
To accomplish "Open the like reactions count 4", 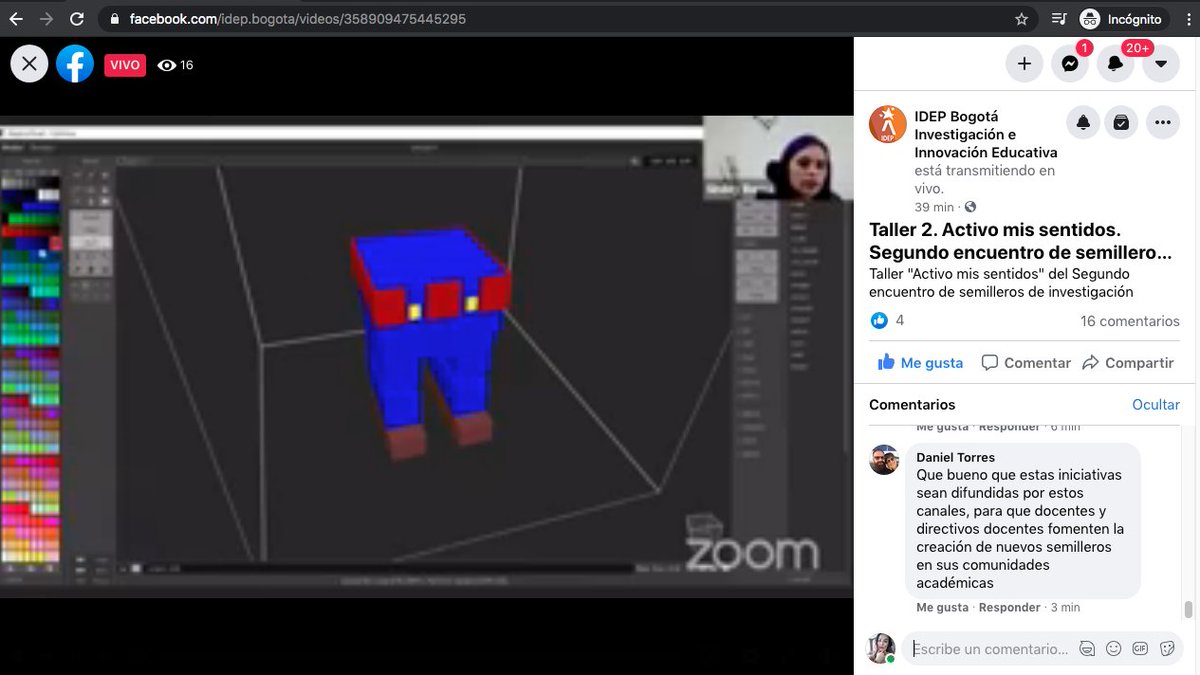I will click(x=887, y=321).
